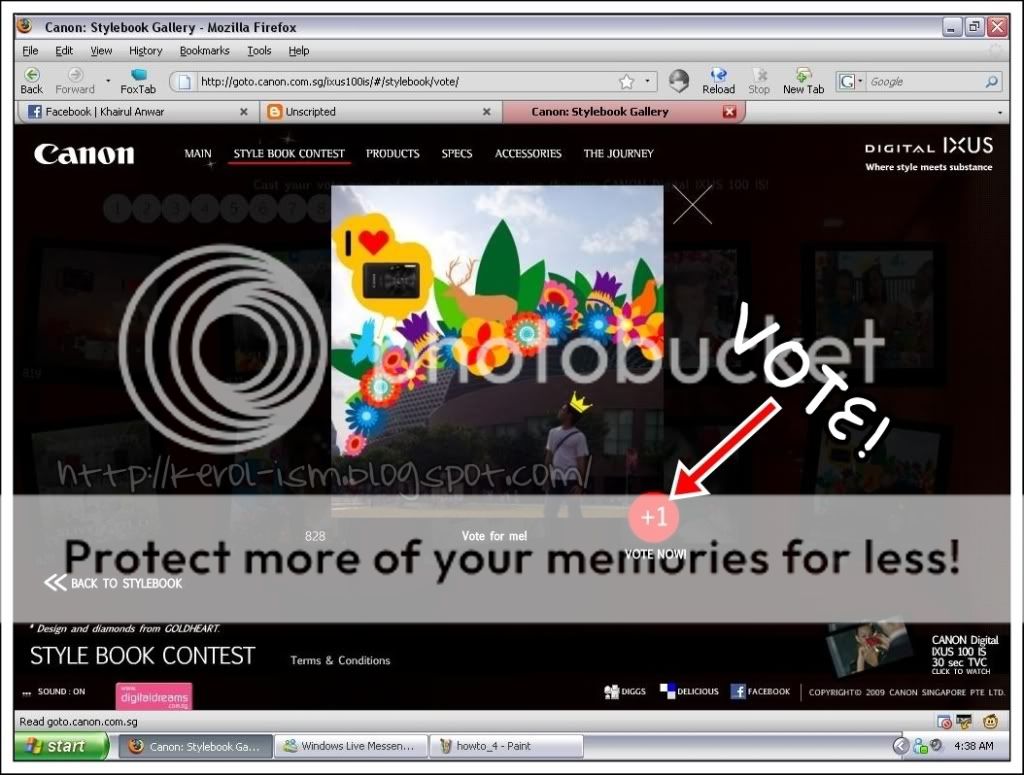Watch the IXUS 100 IS TVC thumbnail
The width and height of the screenshot is (1024, 775).
(x=868, y=646)
